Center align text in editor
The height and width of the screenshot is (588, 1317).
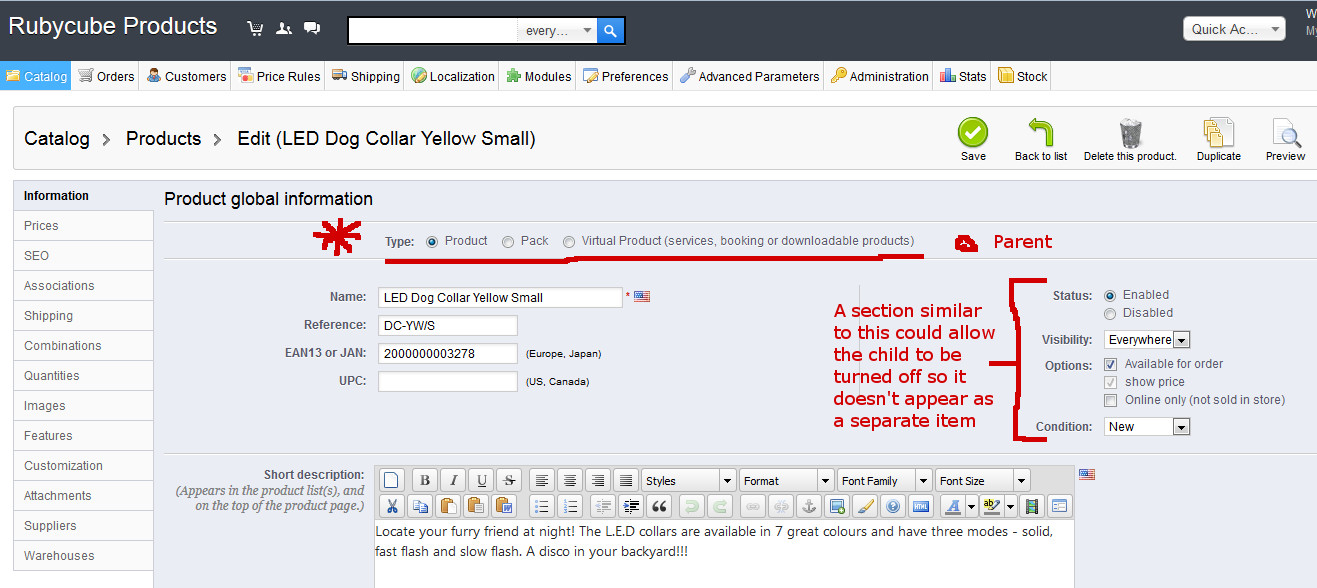[x=569, y=480]
